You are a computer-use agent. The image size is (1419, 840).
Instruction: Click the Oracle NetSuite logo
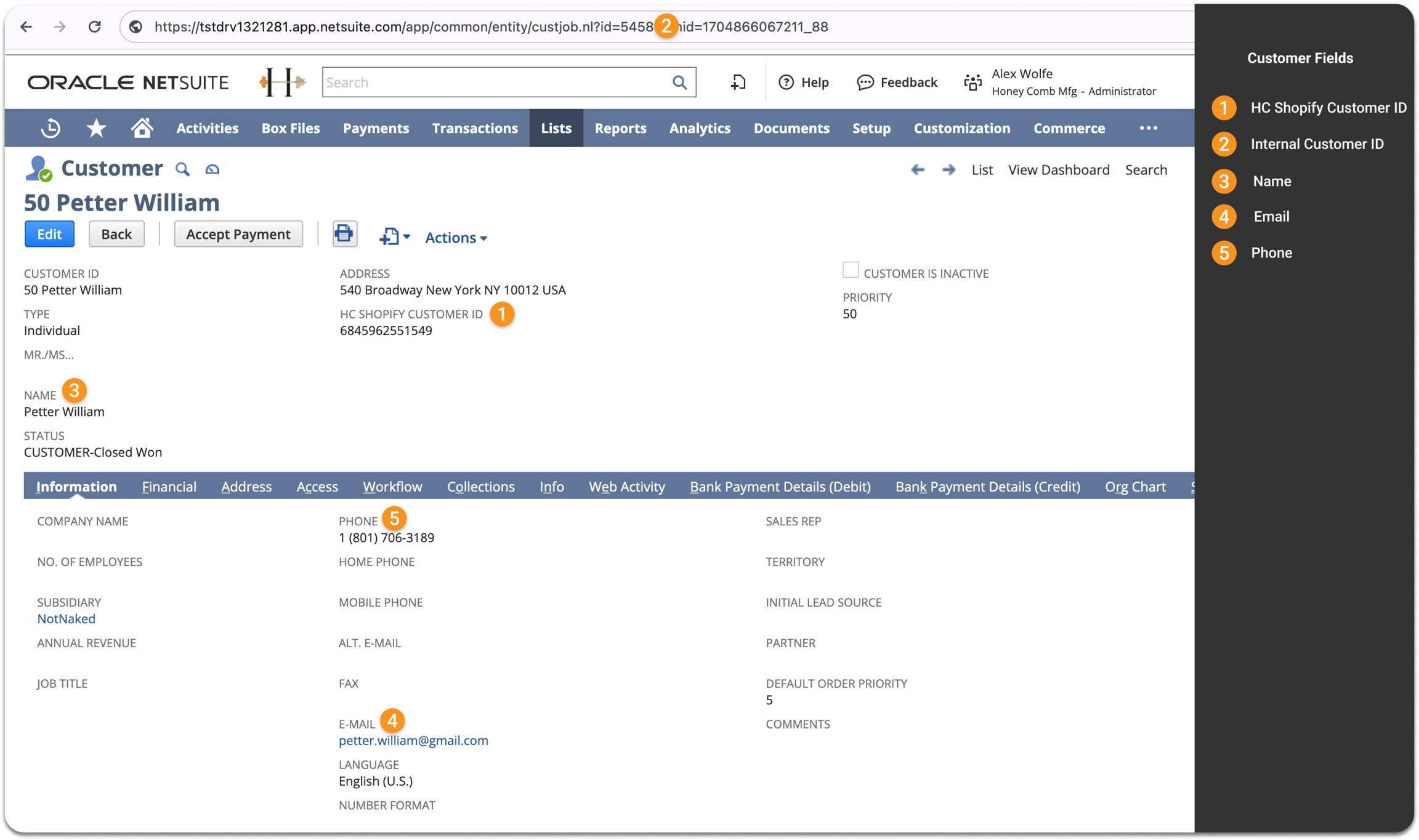128,82
